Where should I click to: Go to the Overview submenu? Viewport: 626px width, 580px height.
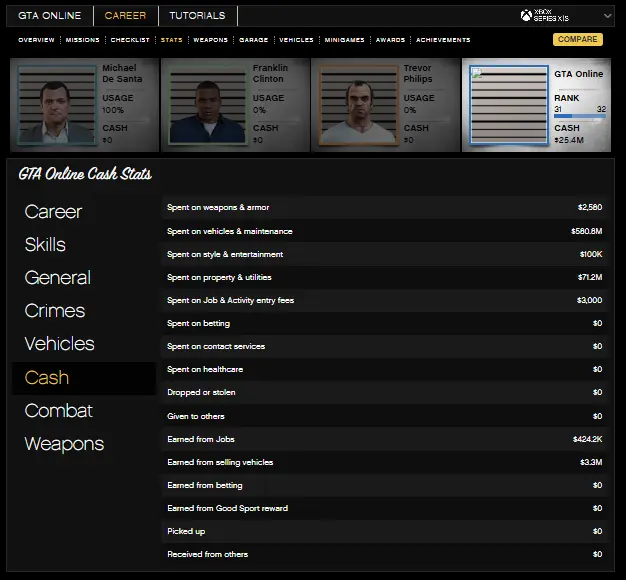click(36, 40)
